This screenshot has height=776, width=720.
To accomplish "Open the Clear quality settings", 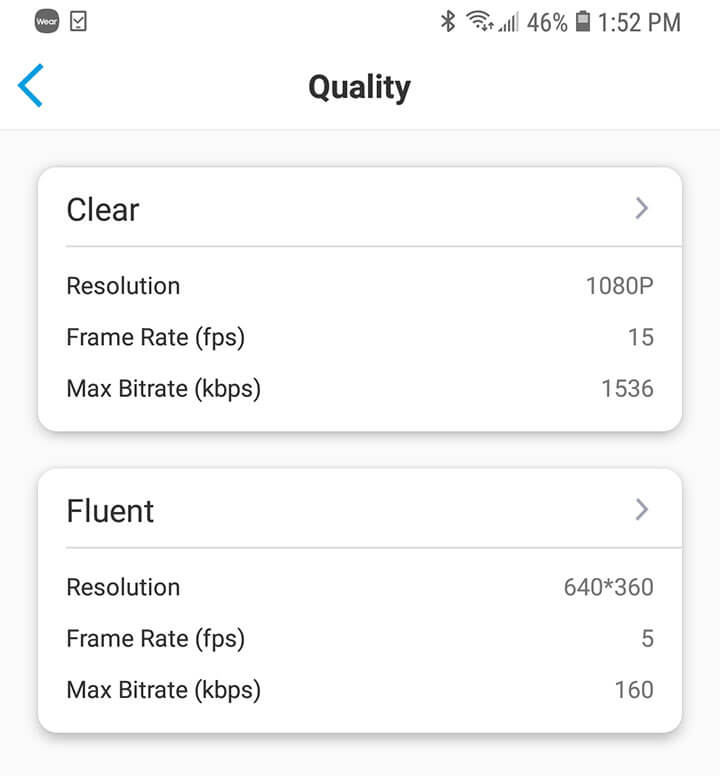I will tap(103, 209).
